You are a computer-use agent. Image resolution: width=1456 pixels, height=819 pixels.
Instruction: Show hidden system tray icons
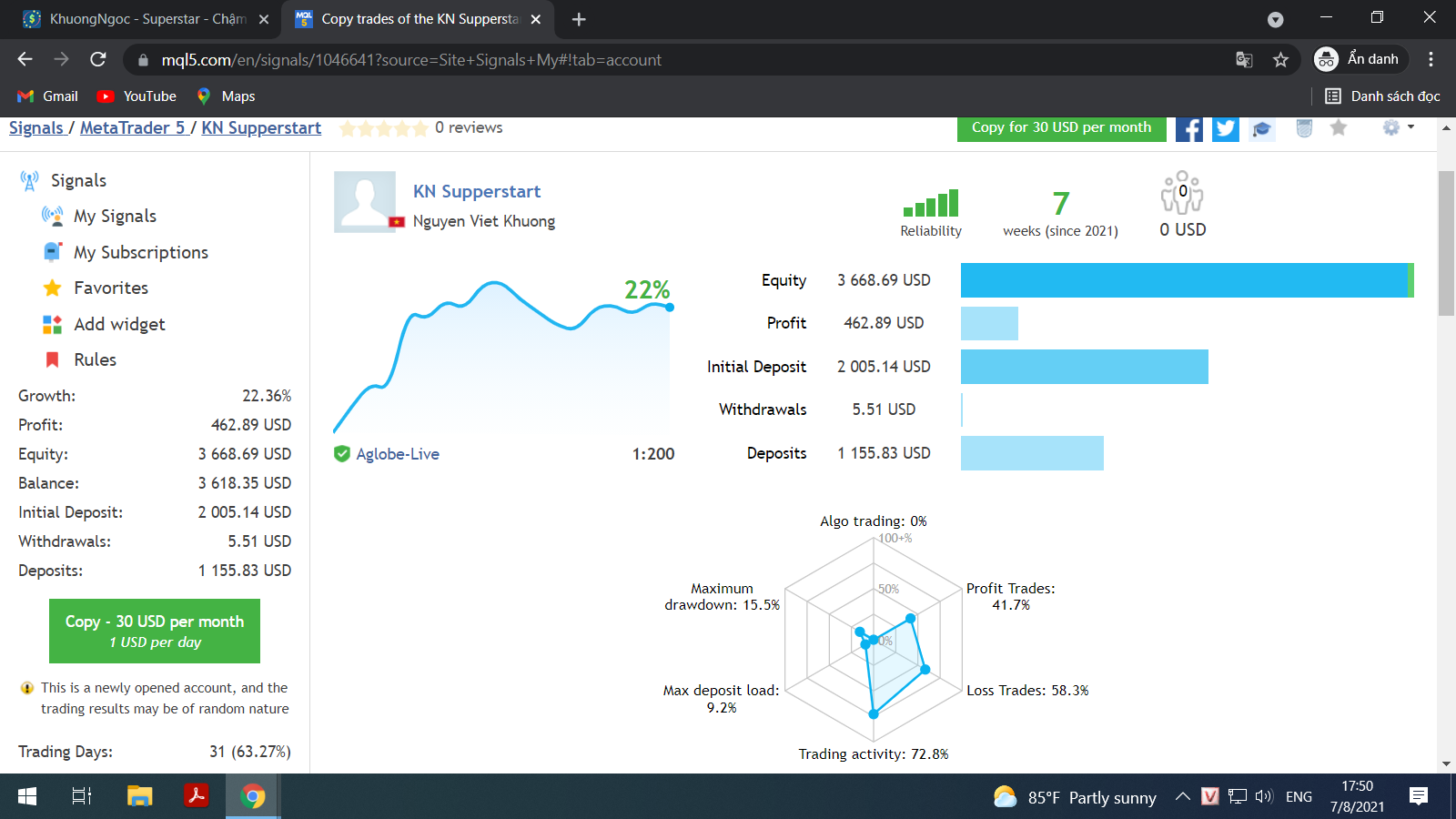click(x=1182, y=797)
